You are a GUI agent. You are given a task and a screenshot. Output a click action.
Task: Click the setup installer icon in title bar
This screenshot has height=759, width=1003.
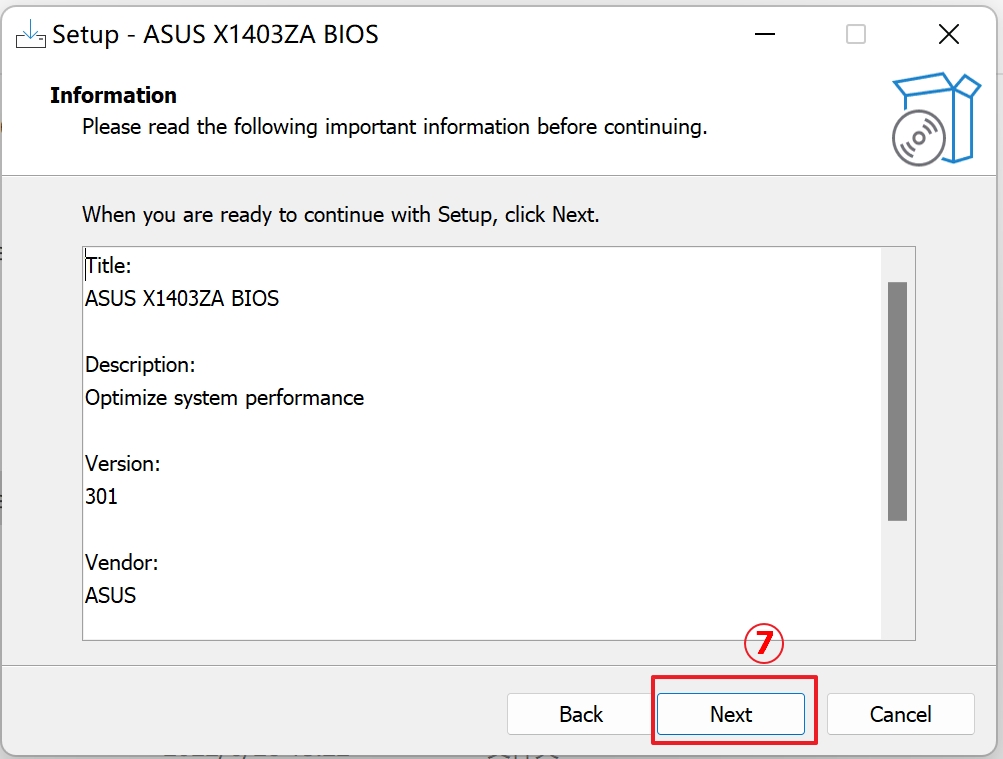[x=30, y=35]
